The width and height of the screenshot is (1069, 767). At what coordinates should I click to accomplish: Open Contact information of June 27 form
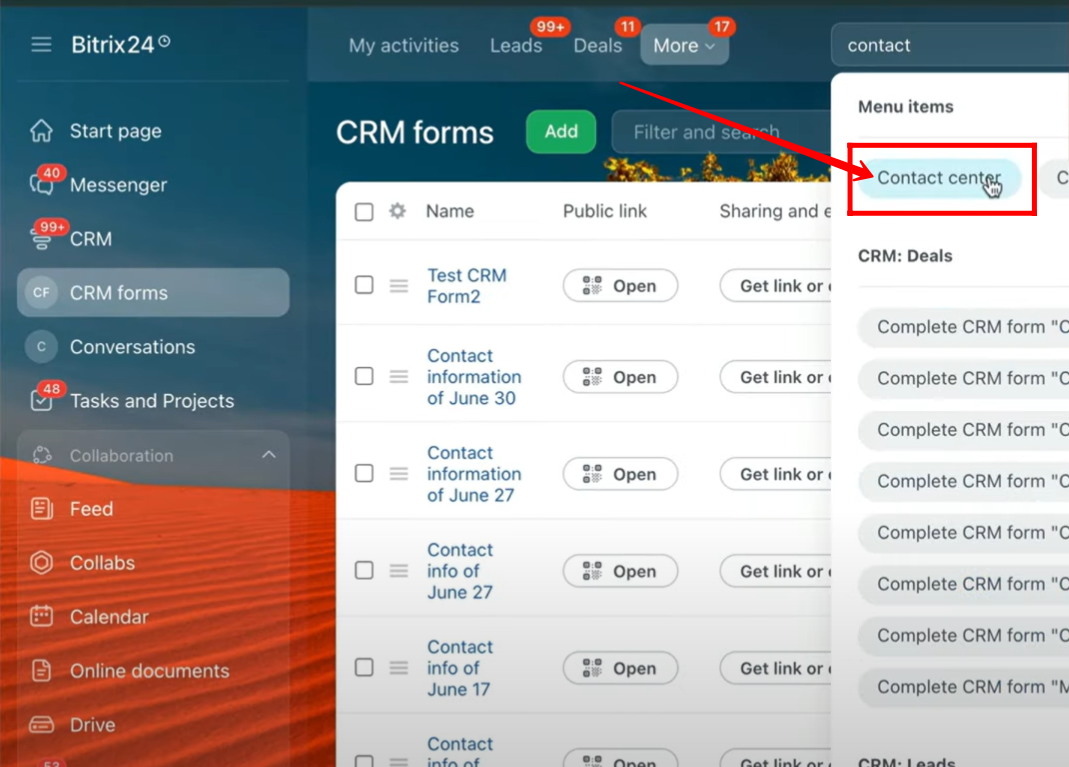pos(474,474)
